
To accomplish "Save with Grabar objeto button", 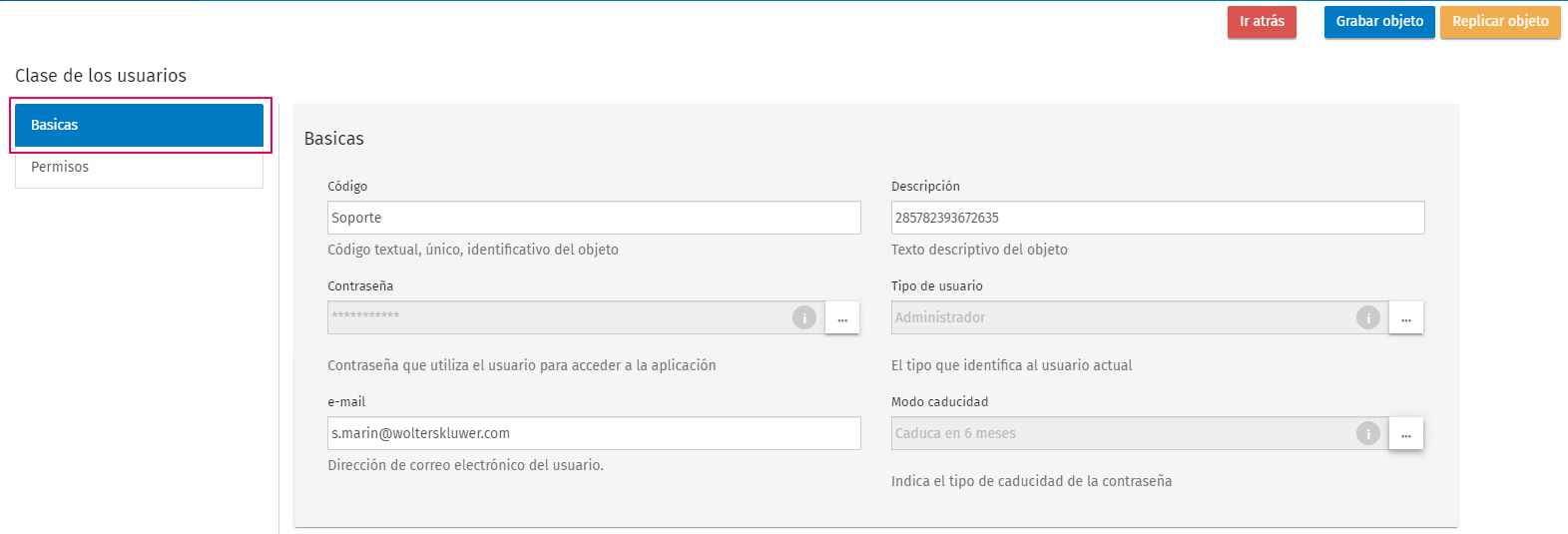I will click(x=1379, y=21).
